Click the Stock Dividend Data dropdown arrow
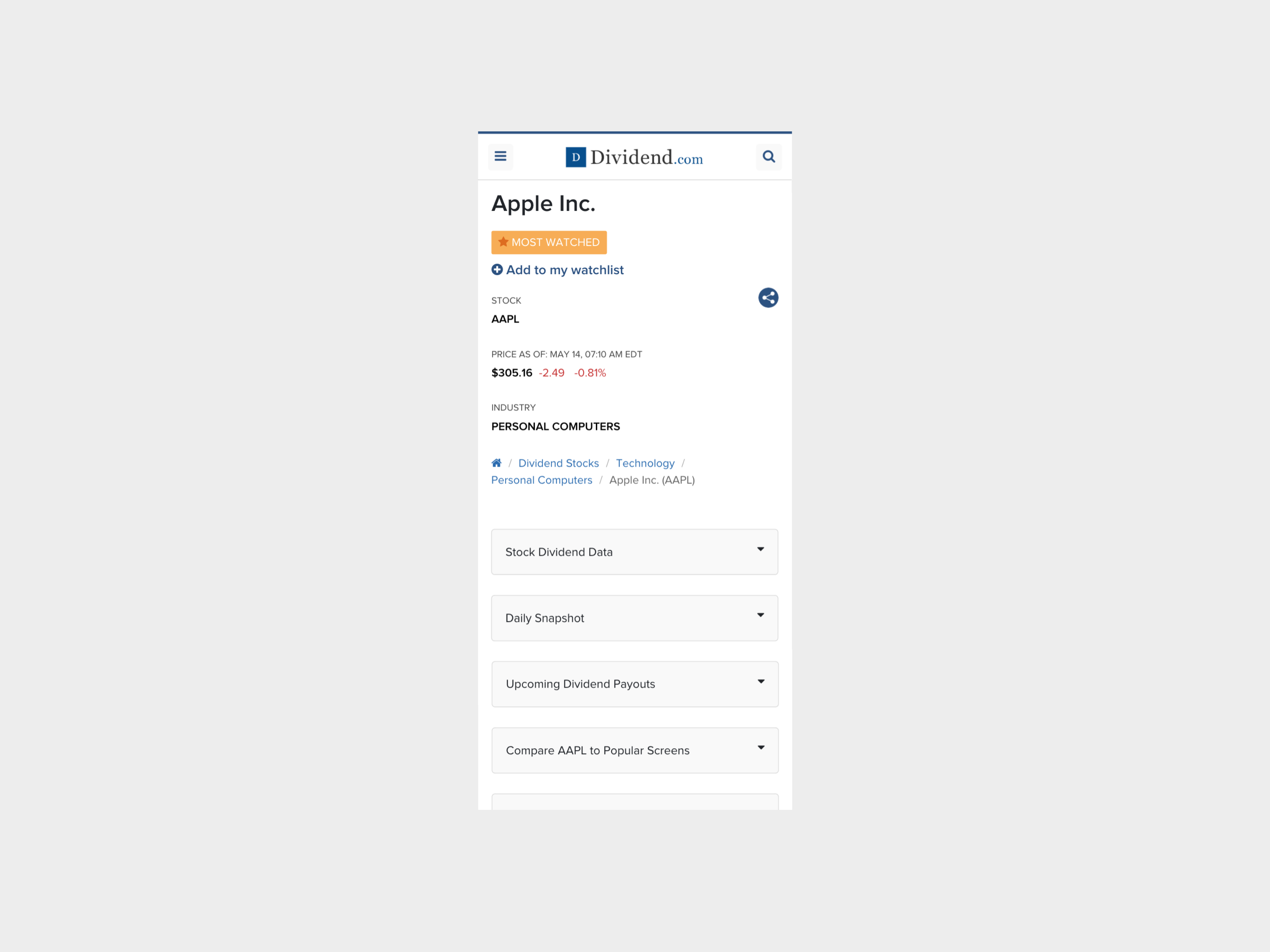 pos(760,549)
